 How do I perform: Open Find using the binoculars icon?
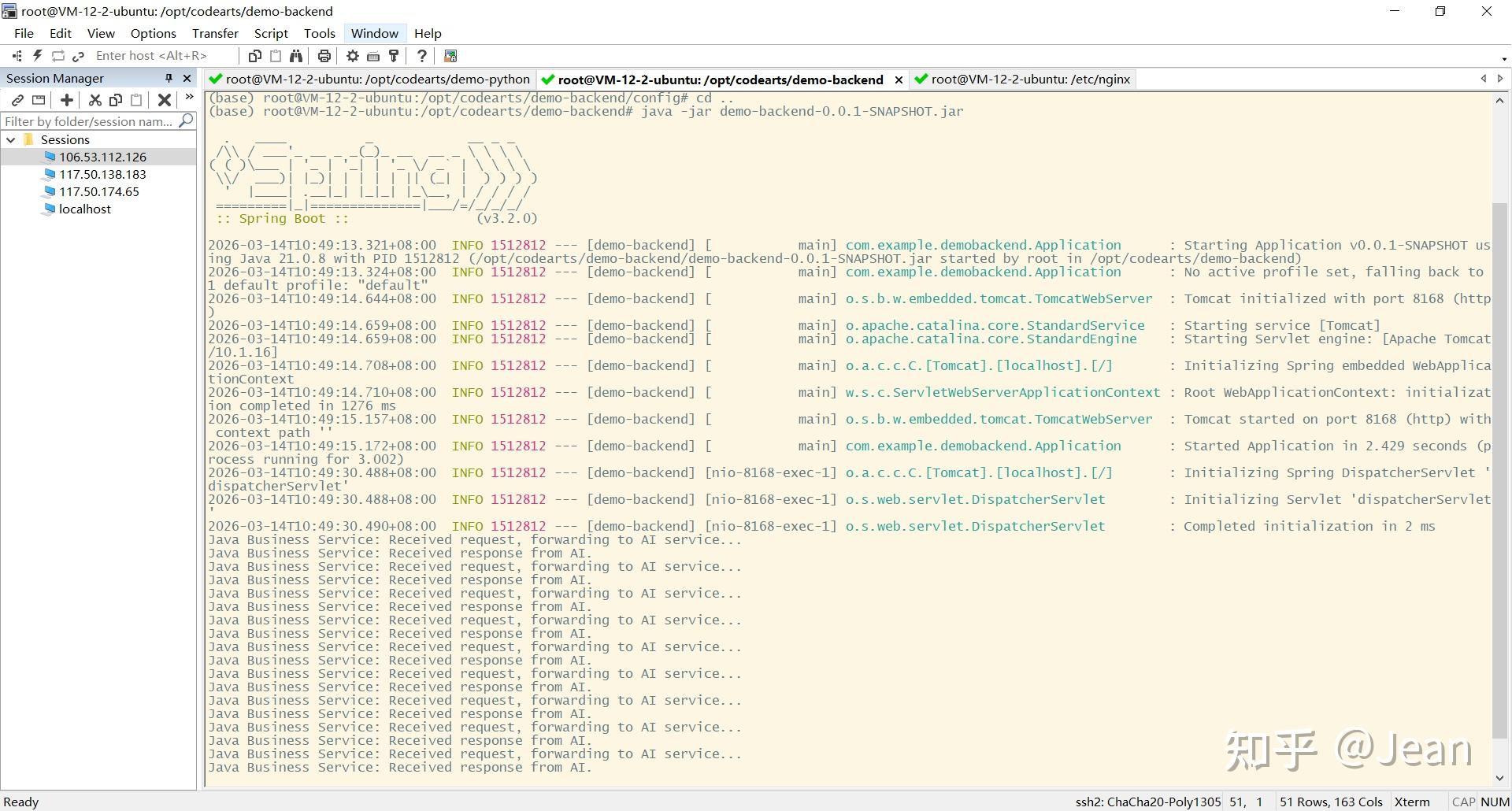click(x=296, y=56)
